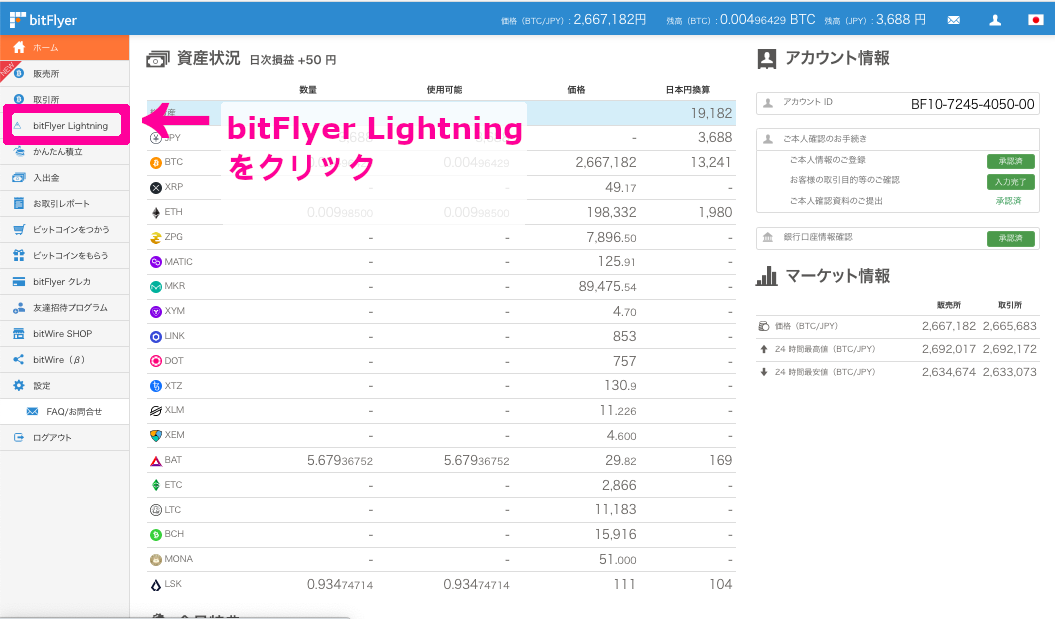
Task: Click the BTC coin icon in asset table
Action: 155,163
